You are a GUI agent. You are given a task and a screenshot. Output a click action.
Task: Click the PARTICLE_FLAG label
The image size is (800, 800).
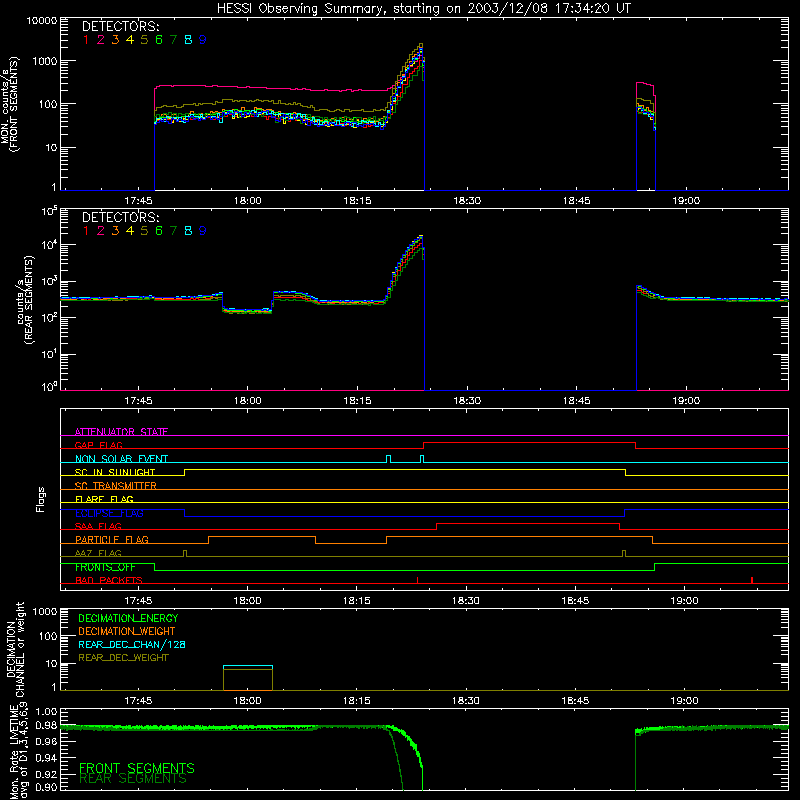[x=112, y=540]
